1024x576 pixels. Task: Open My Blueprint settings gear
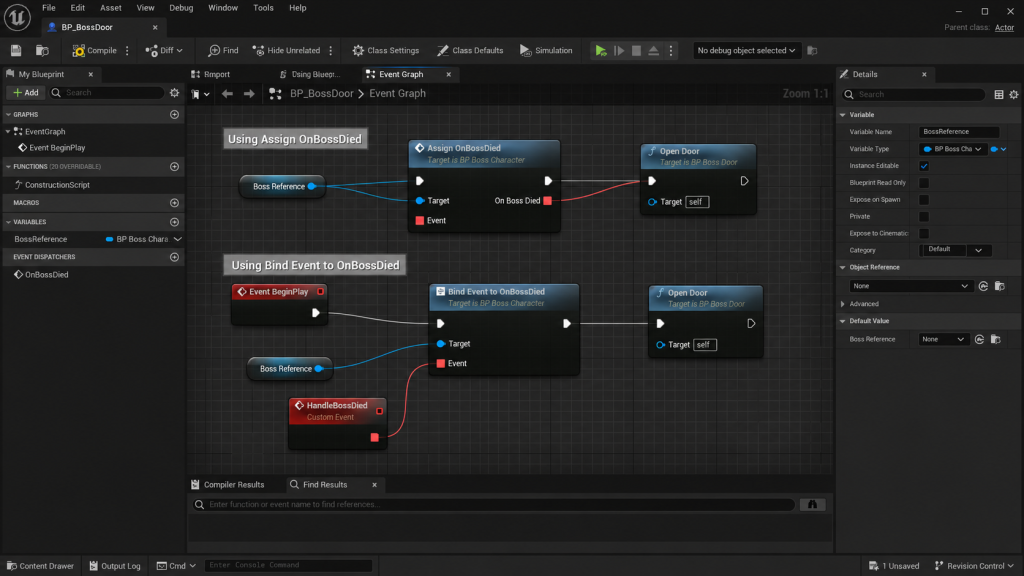[x=174, y=93]
